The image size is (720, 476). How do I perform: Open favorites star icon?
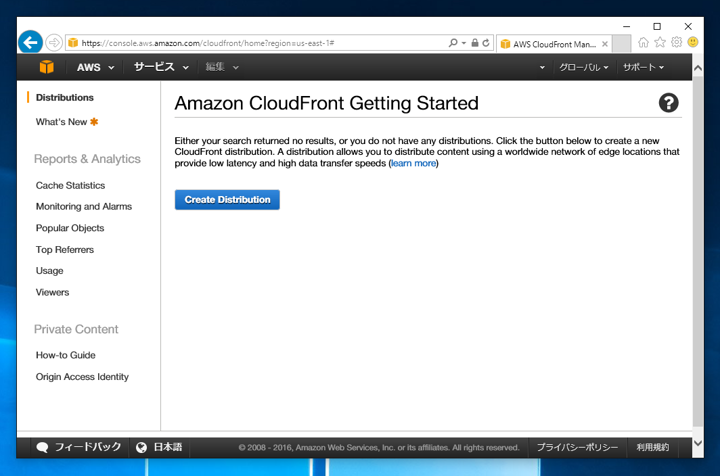660,42
